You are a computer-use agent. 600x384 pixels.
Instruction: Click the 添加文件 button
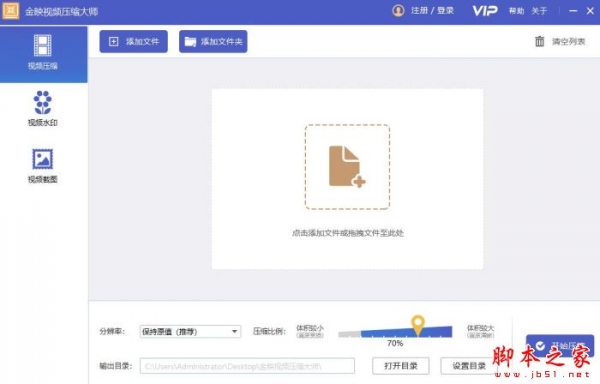(134, 41)
